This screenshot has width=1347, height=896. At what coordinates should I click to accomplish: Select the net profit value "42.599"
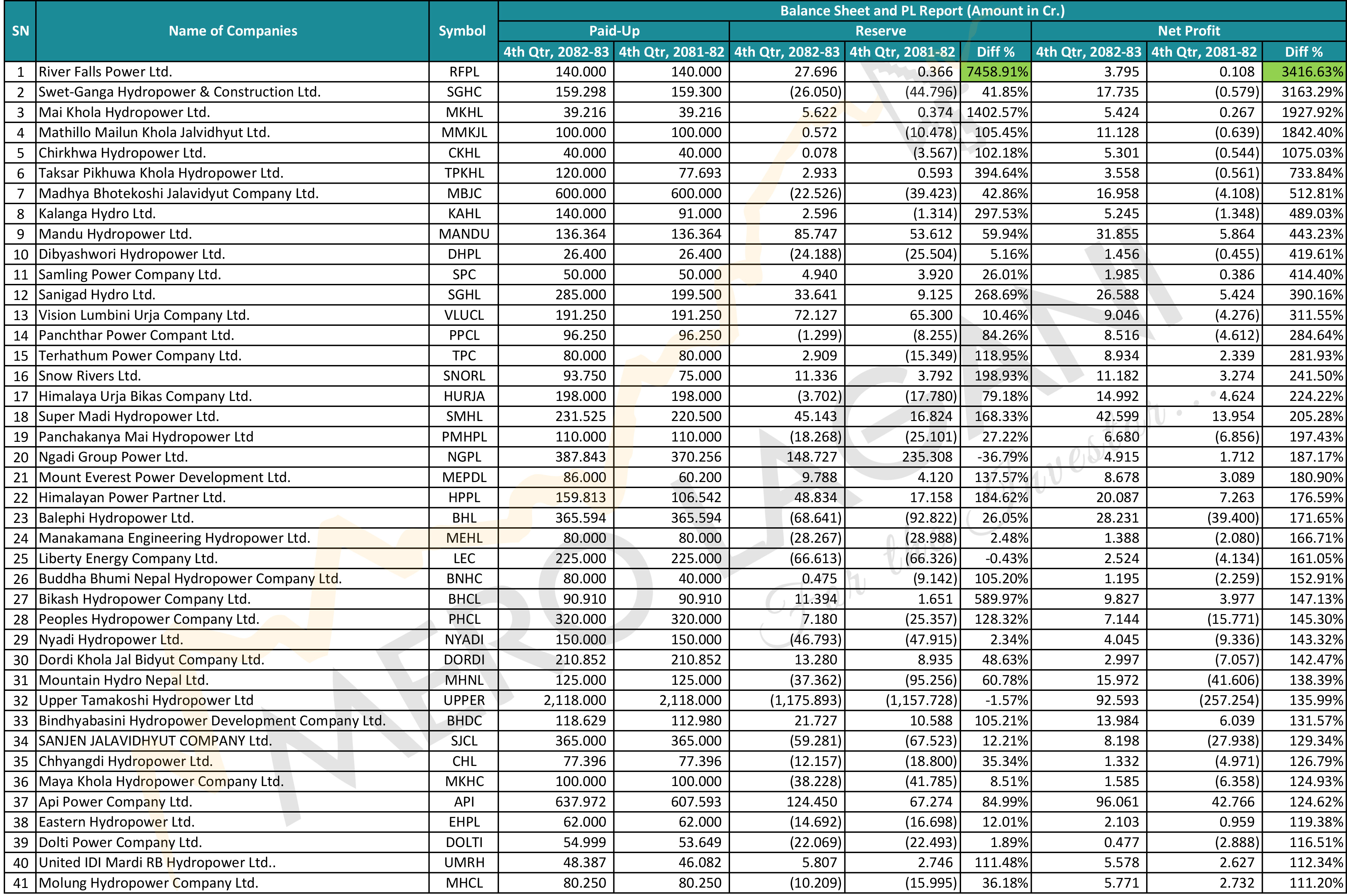click(x=1117, y=417)
